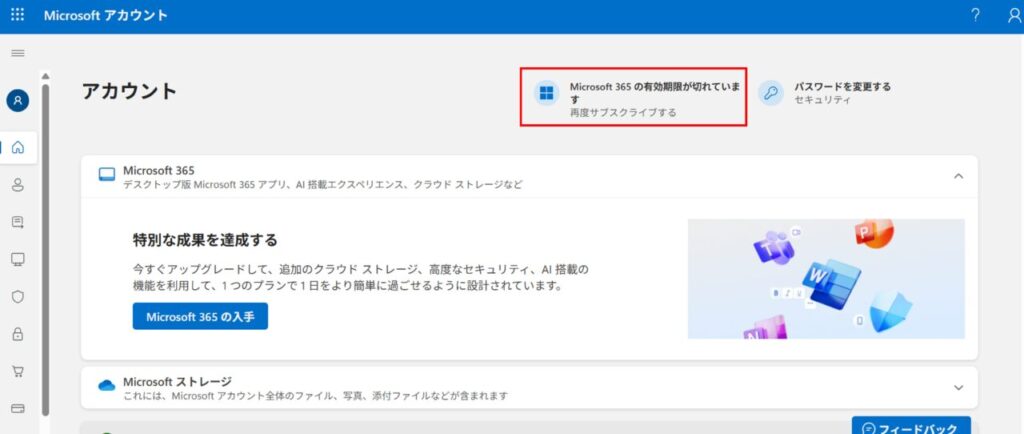Toggle the hamburger navigation menu
The height and width of the screenshot is (434, 1024).
[x=18, y=53]
